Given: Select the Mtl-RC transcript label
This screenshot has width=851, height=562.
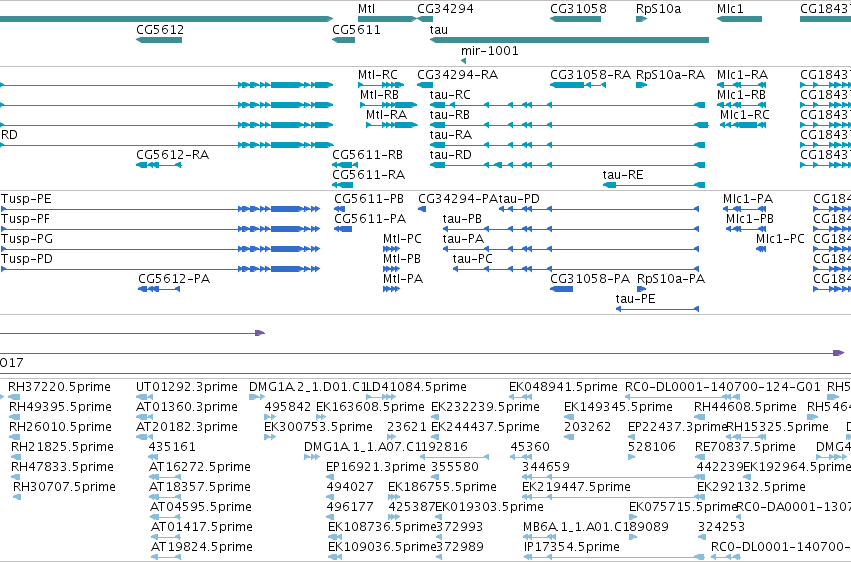Looking at the screenshot, I should (378, 75).
